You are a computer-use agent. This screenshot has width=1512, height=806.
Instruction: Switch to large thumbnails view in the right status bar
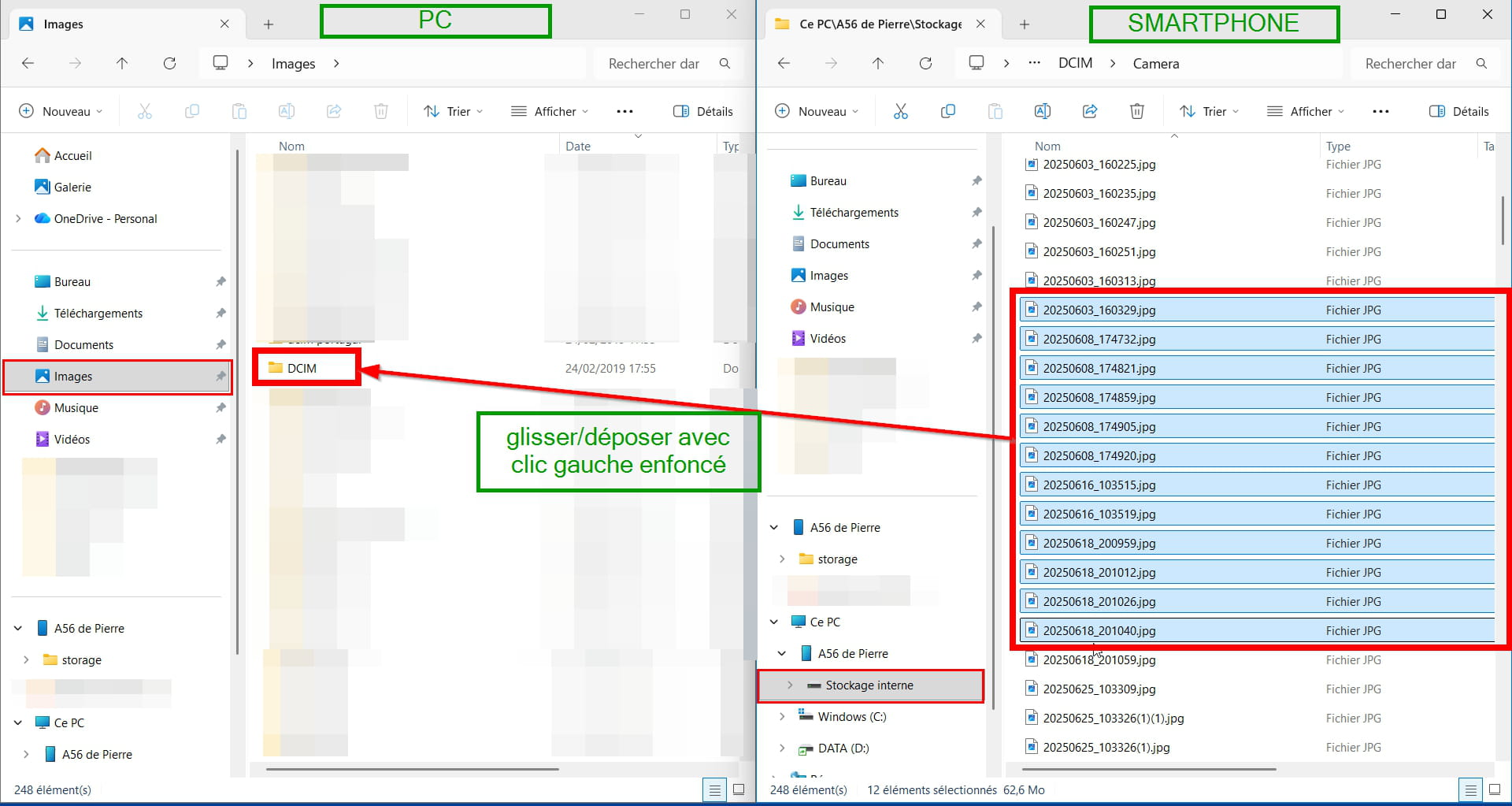(x=1494, y=789)
